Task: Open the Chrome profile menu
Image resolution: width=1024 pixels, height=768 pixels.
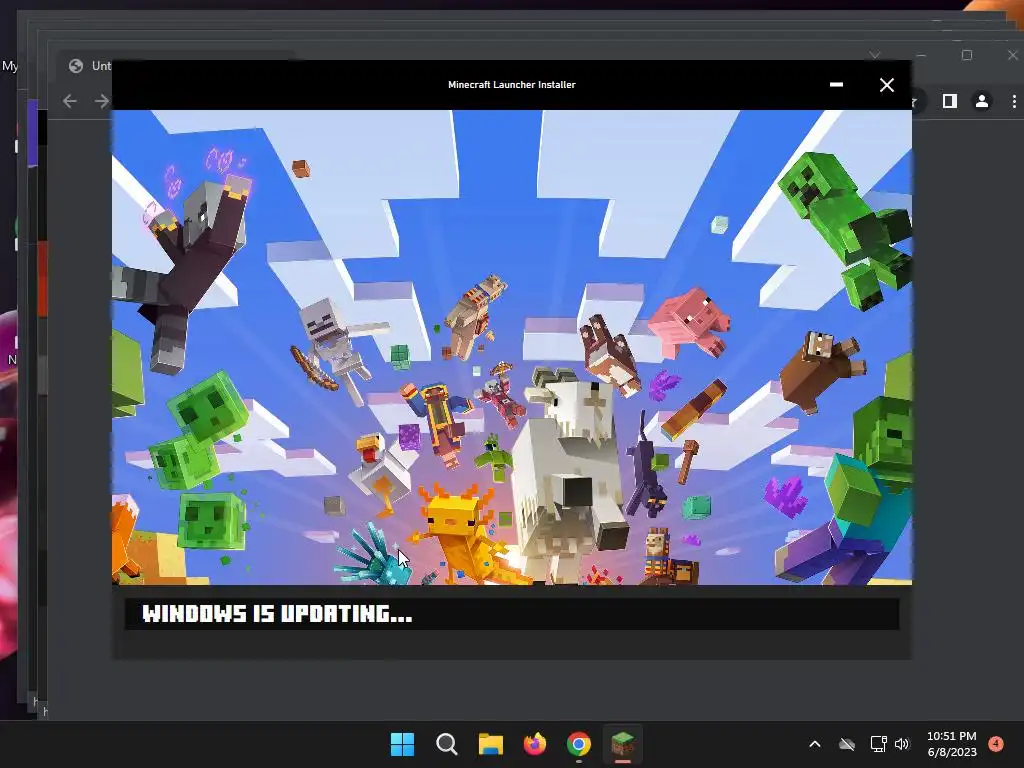Action: point(982,101)
